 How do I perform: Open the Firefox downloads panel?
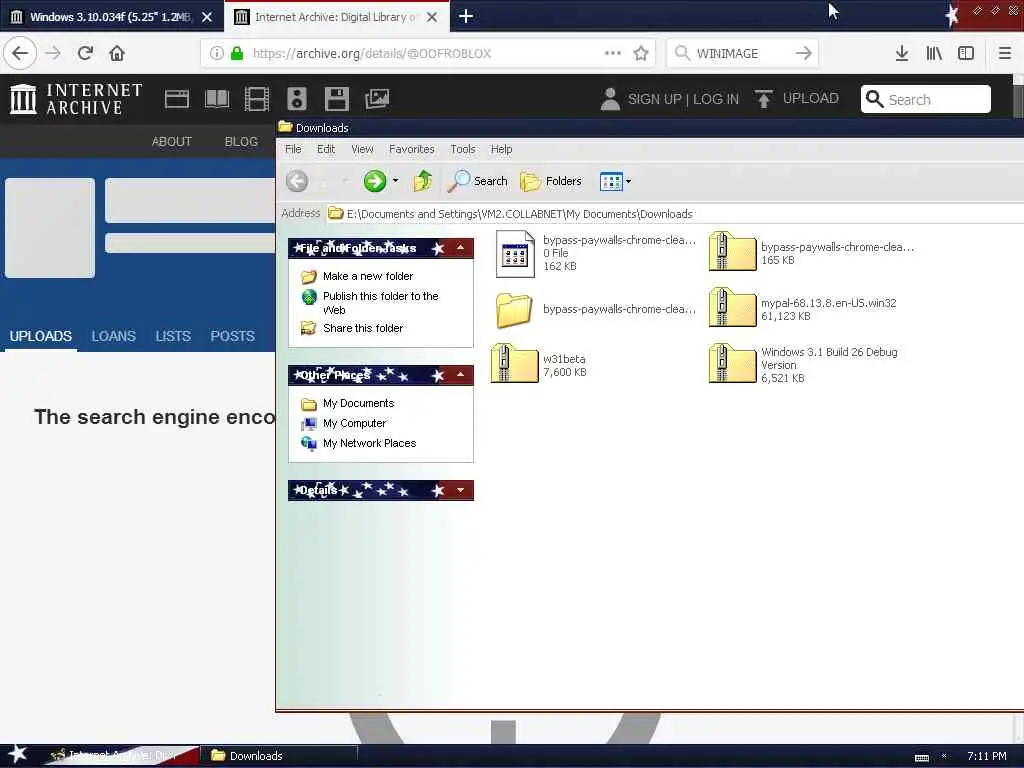tap(902, 53)
